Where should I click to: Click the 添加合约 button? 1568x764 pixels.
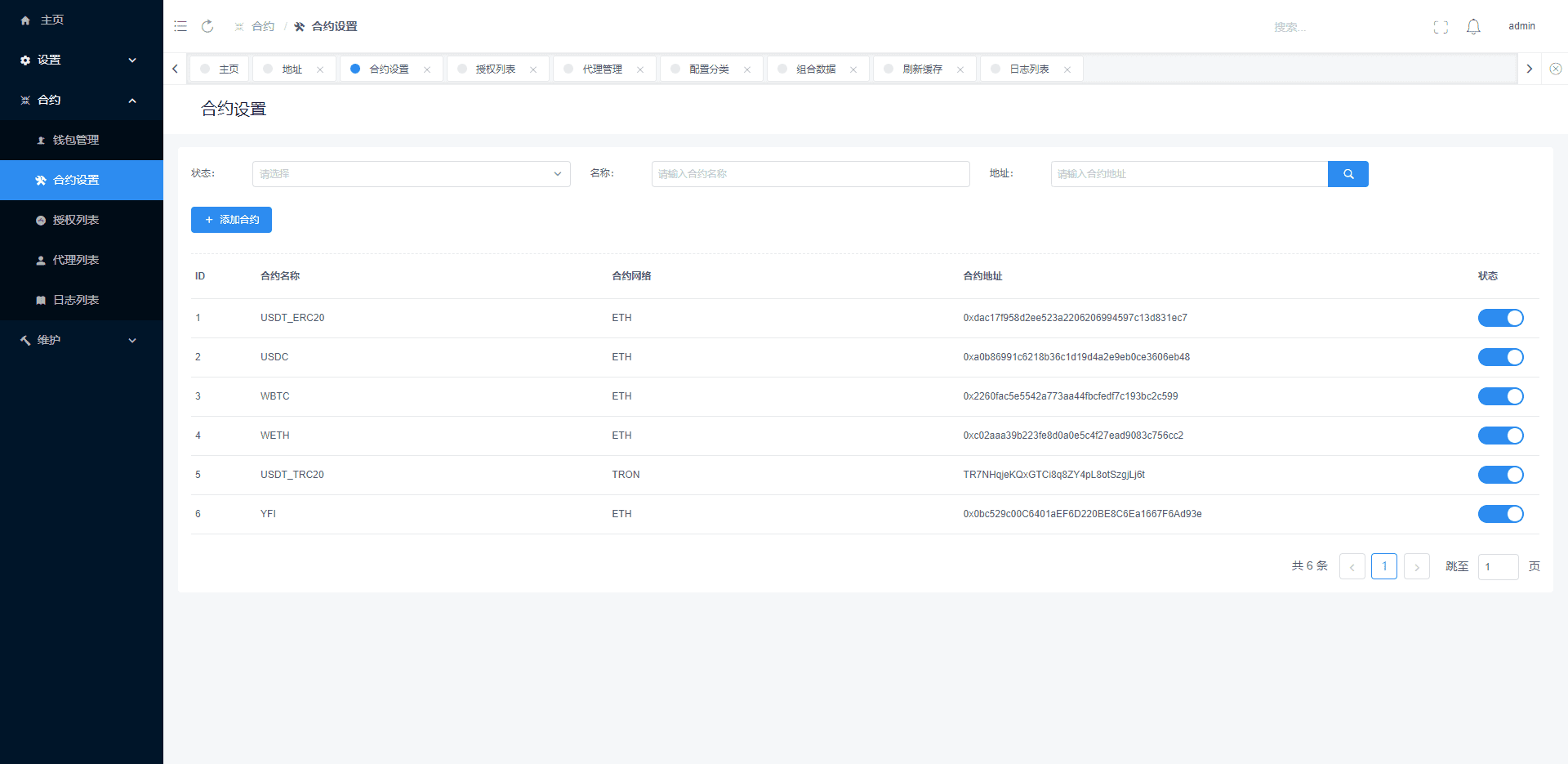click(231, 220)
